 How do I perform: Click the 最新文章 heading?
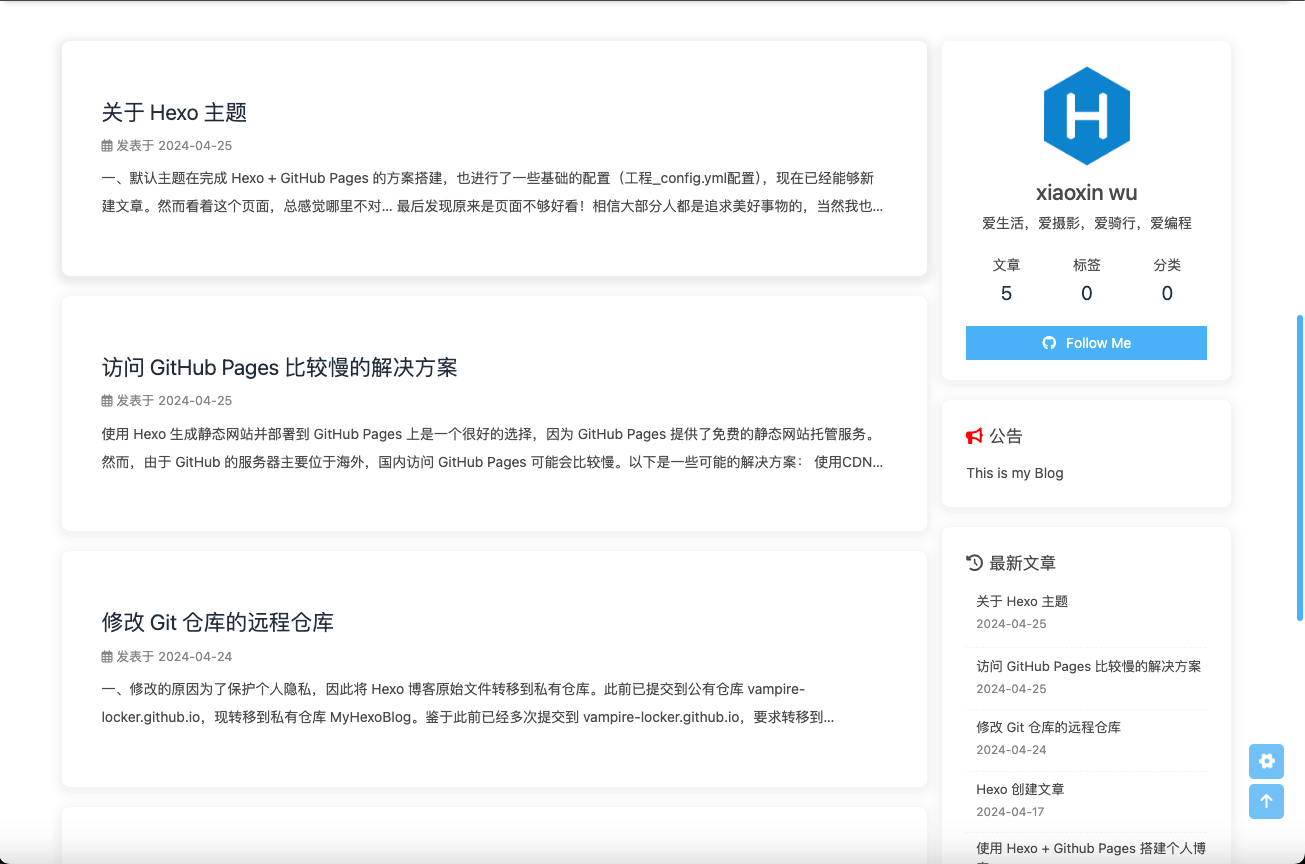(x=1022, y=563)
